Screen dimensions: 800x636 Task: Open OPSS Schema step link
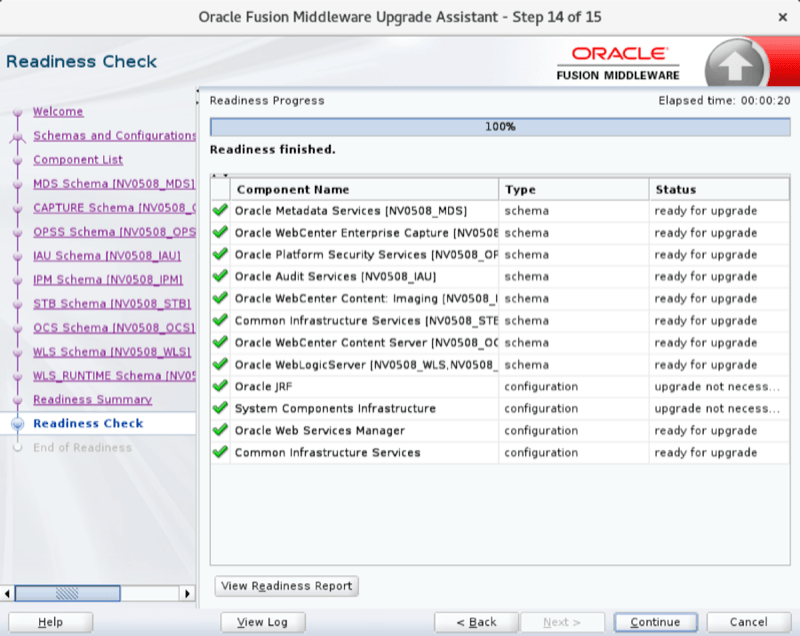click(x=114, y=231)
